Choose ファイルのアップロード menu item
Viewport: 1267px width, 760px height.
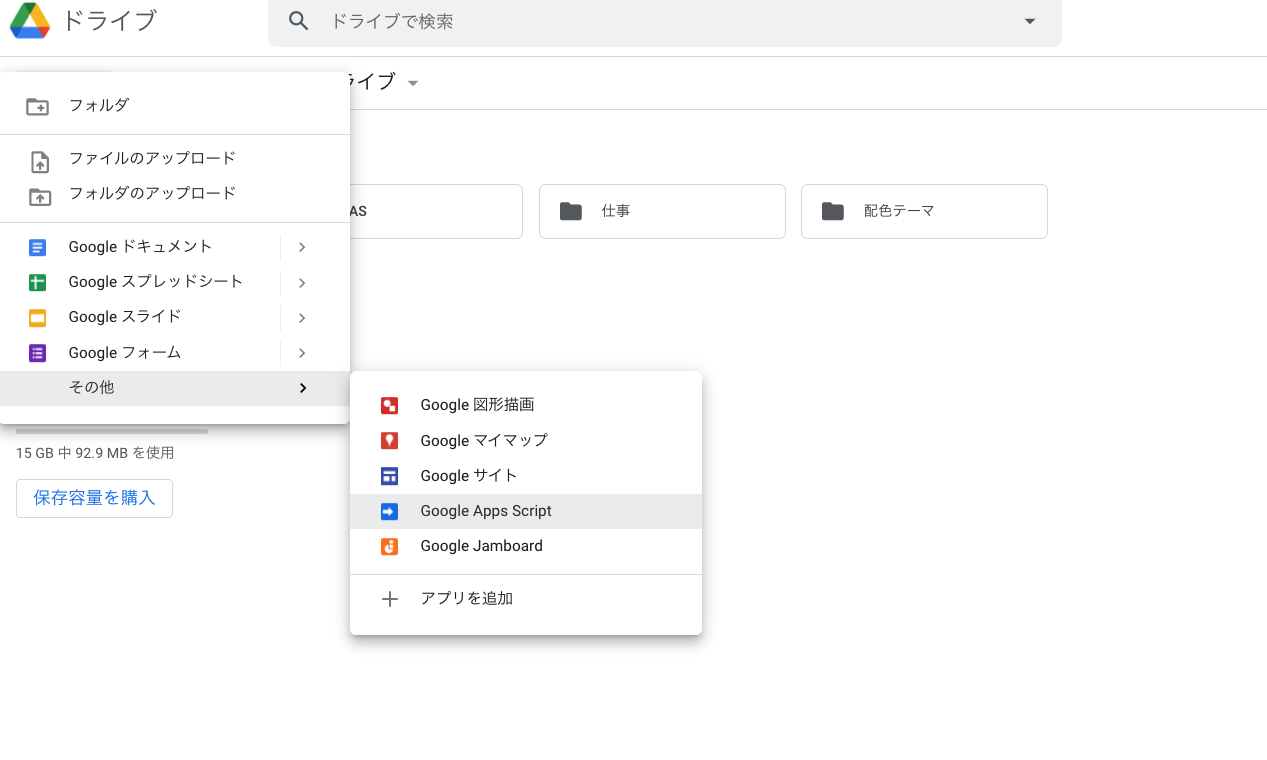point(175,159)
